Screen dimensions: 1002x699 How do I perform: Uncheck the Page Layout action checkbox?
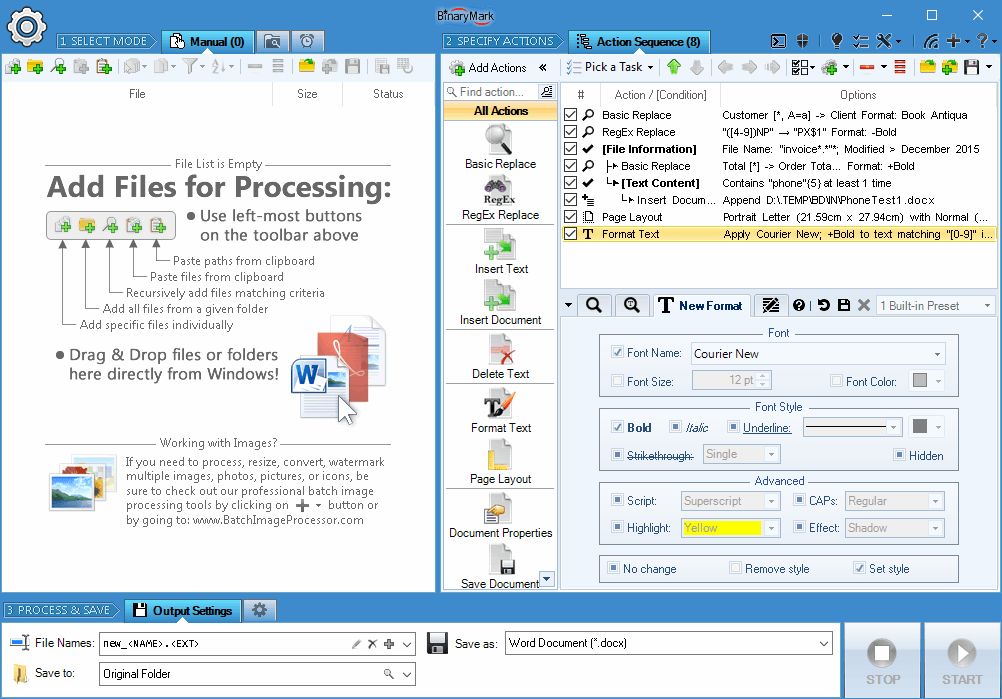[x=571, y=217]
